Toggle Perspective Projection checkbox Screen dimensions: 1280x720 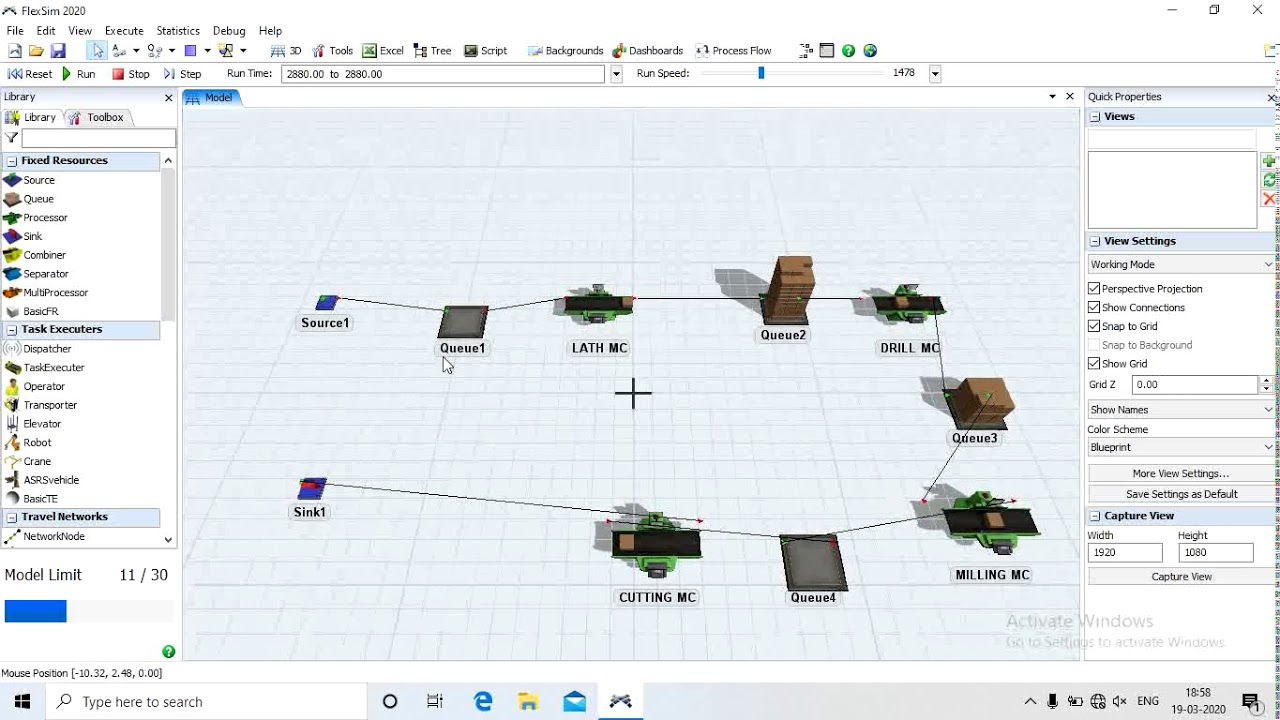click(1094, 289)
